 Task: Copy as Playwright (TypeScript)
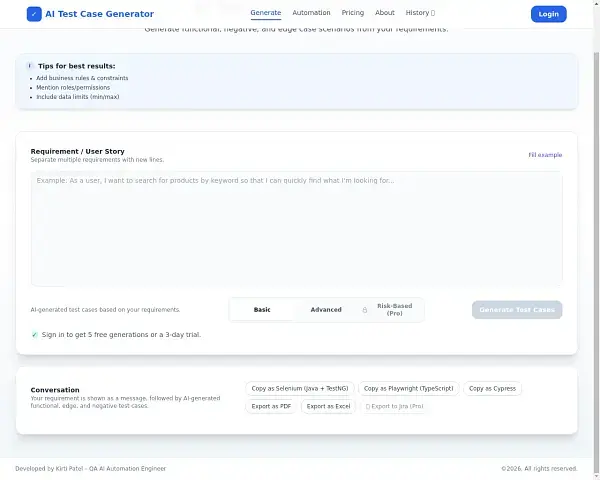coord(408,388)
